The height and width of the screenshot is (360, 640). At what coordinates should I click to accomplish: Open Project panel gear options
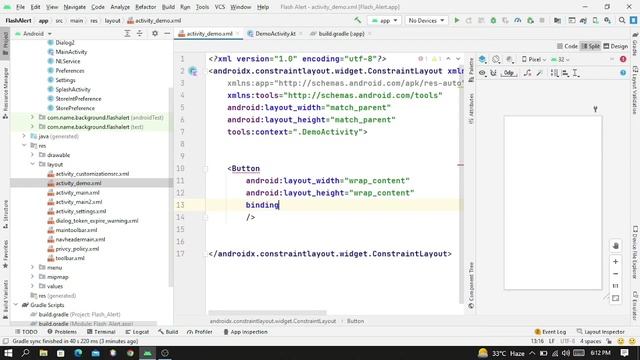click(155, 33)
